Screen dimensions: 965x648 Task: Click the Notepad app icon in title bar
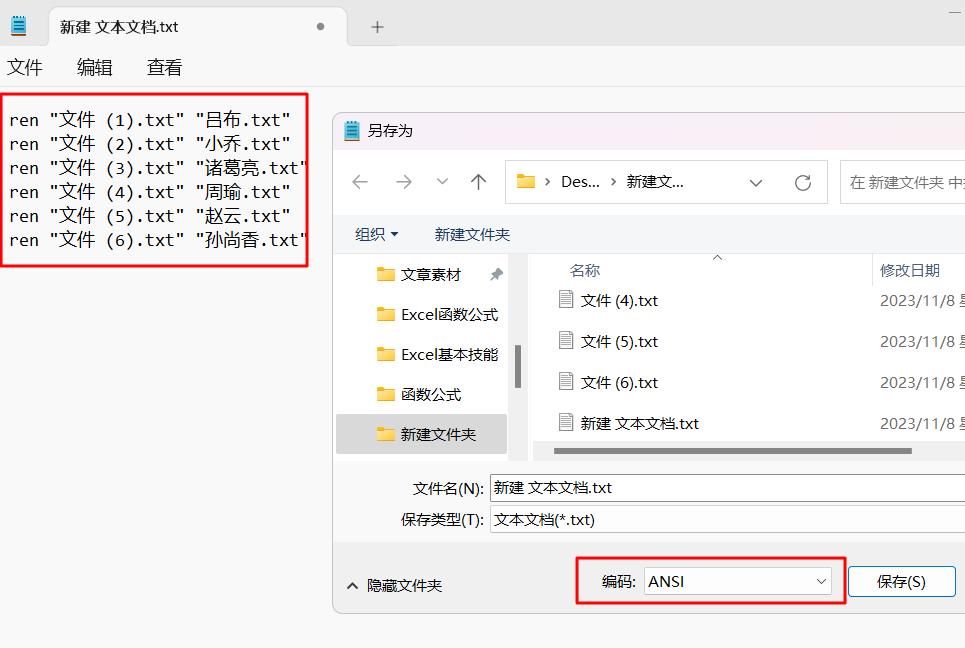(x=18, y=26)
